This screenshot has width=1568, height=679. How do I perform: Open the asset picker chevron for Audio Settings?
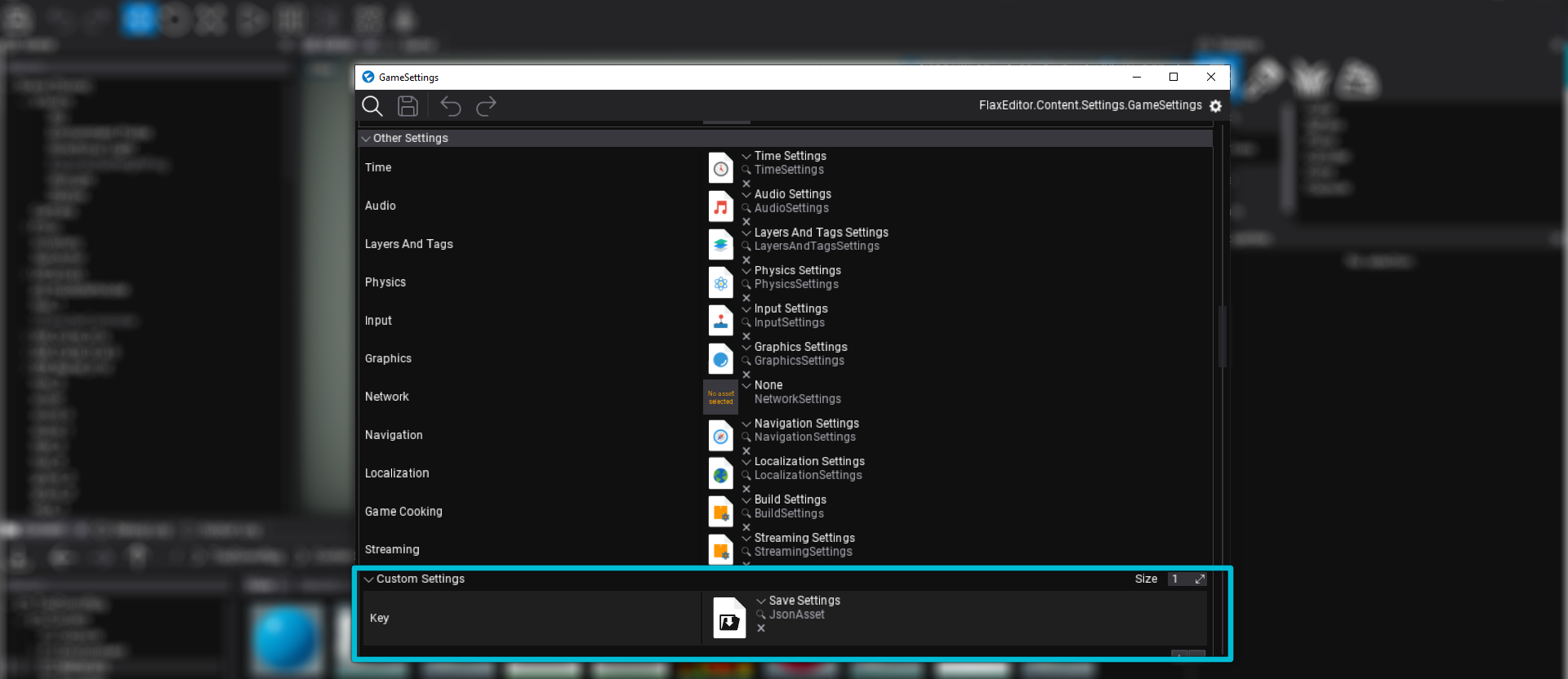746,194
